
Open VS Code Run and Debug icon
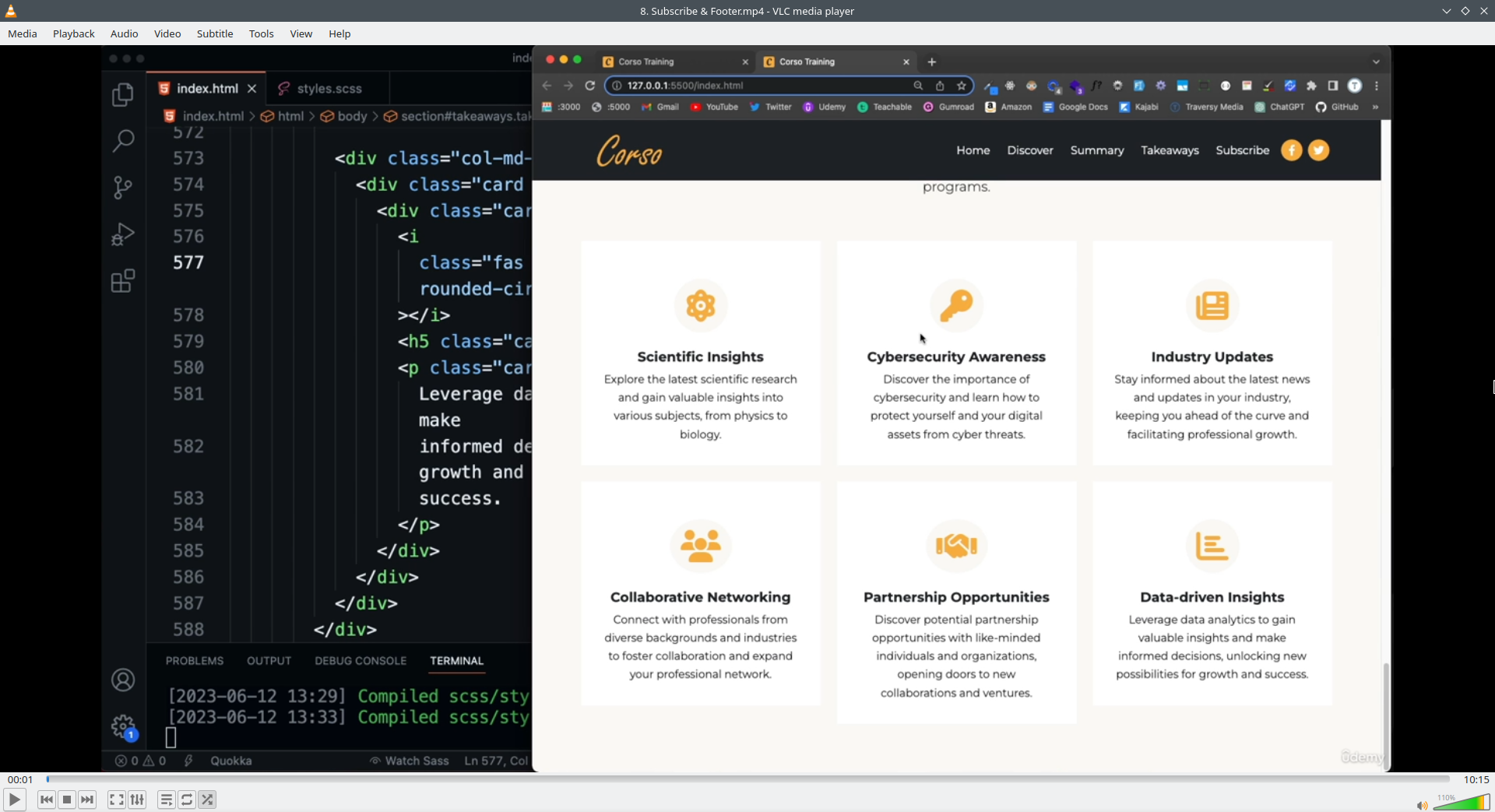tap(123, 234)
